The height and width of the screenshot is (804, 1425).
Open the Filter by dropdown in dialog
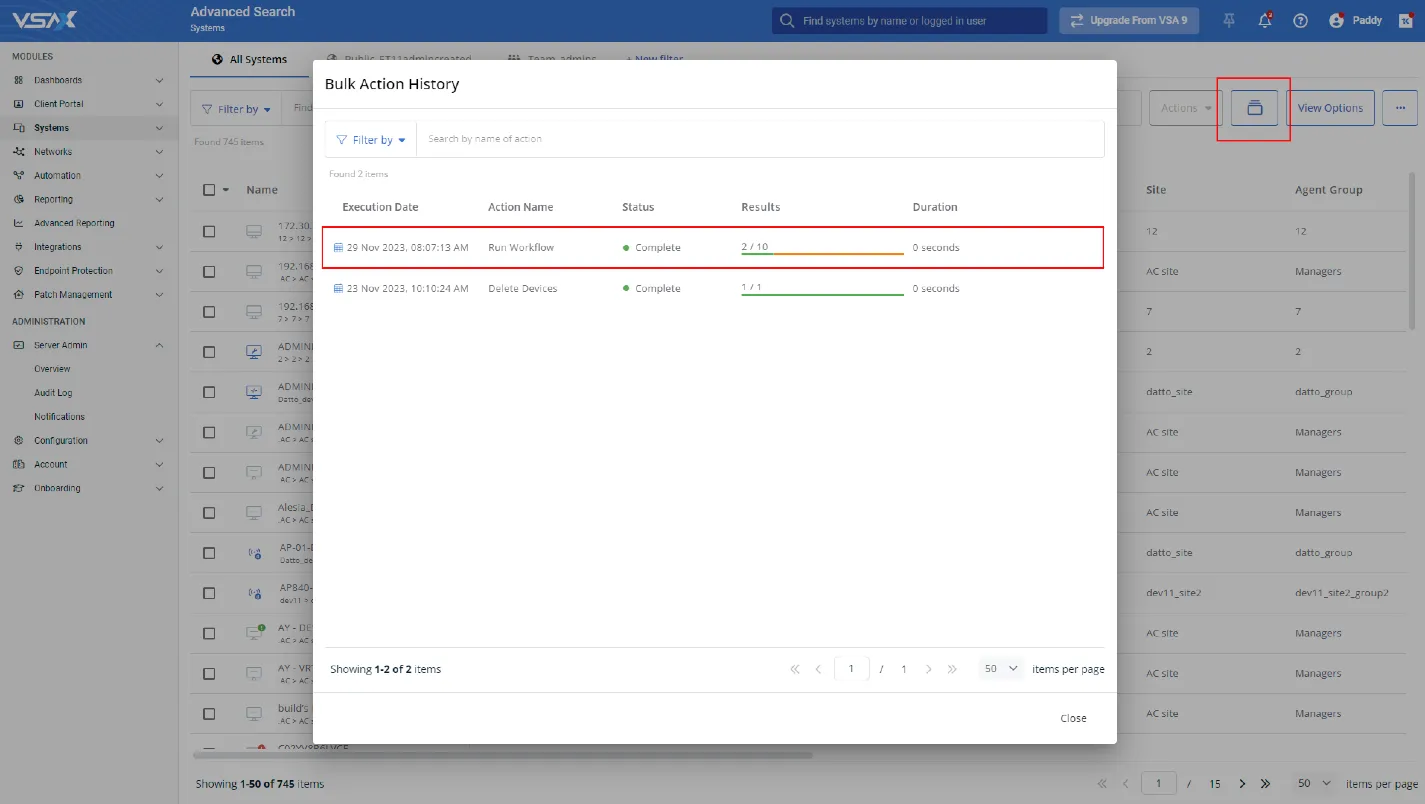click(371, 140)
